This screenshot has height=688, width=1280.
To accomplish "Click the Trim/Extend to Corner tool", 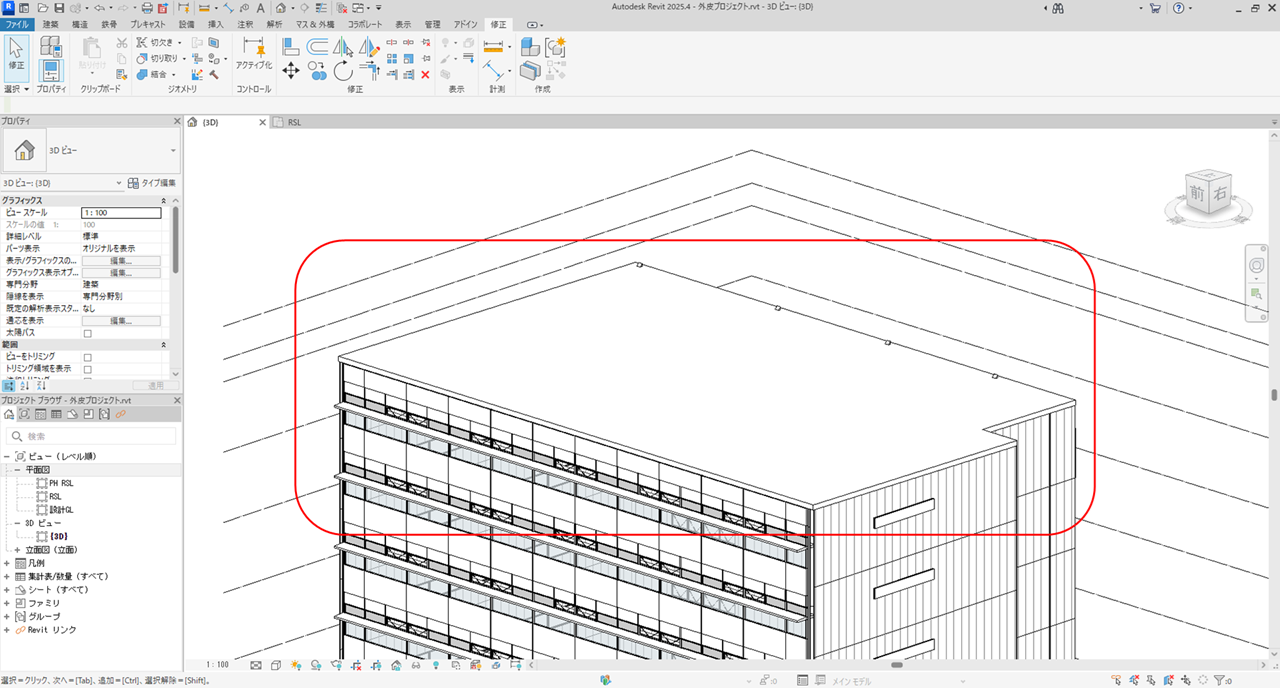I will 369,70.
